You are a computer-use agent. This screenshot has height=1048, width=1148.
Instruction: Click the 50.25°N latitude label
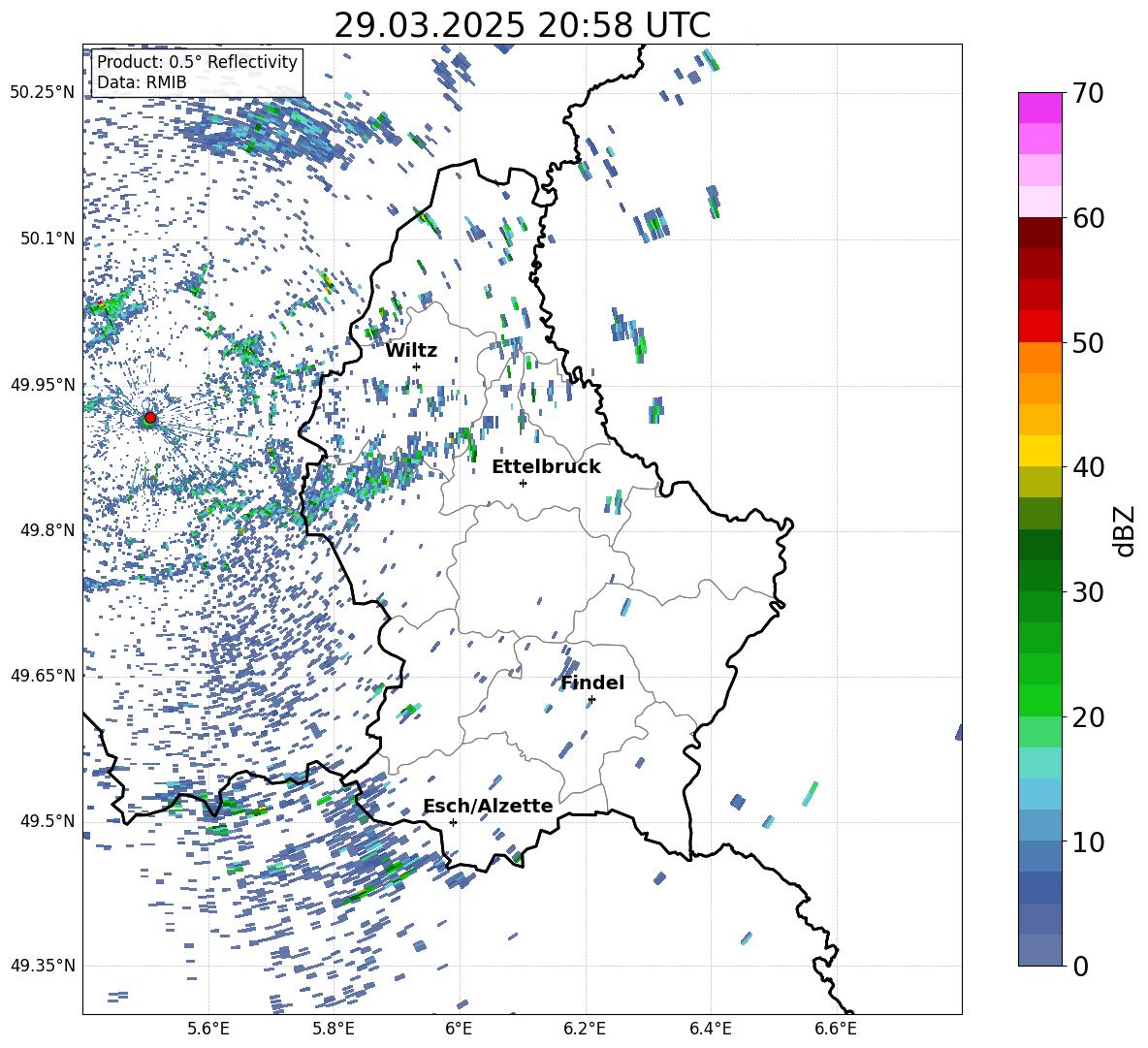point(43,93)
